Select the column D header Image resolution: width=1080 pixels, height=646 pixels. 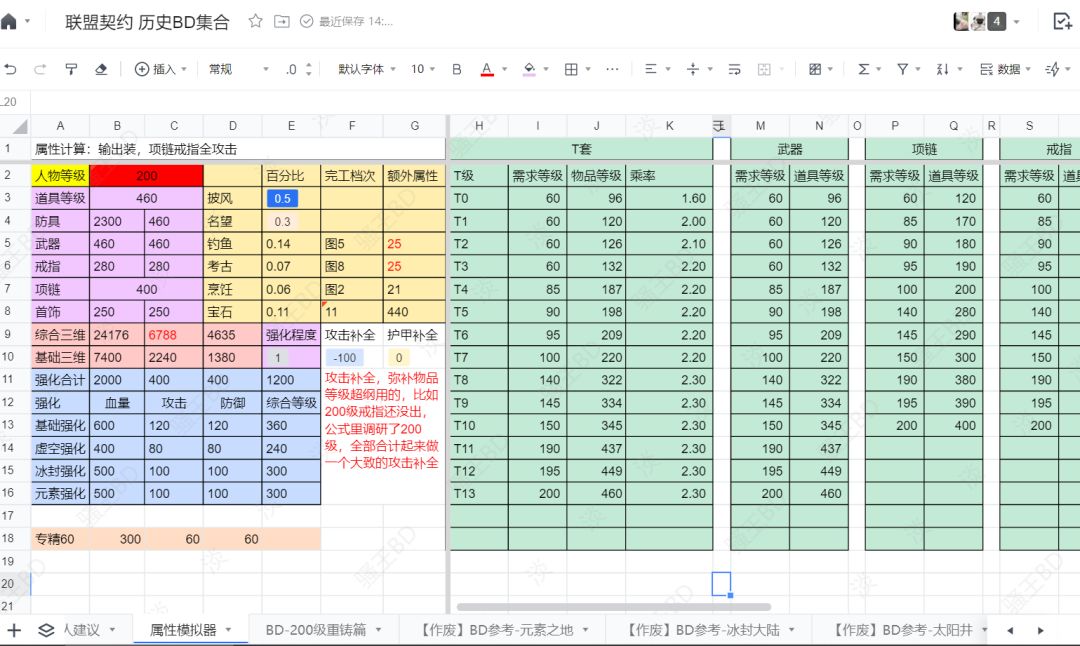pos(233,125)
